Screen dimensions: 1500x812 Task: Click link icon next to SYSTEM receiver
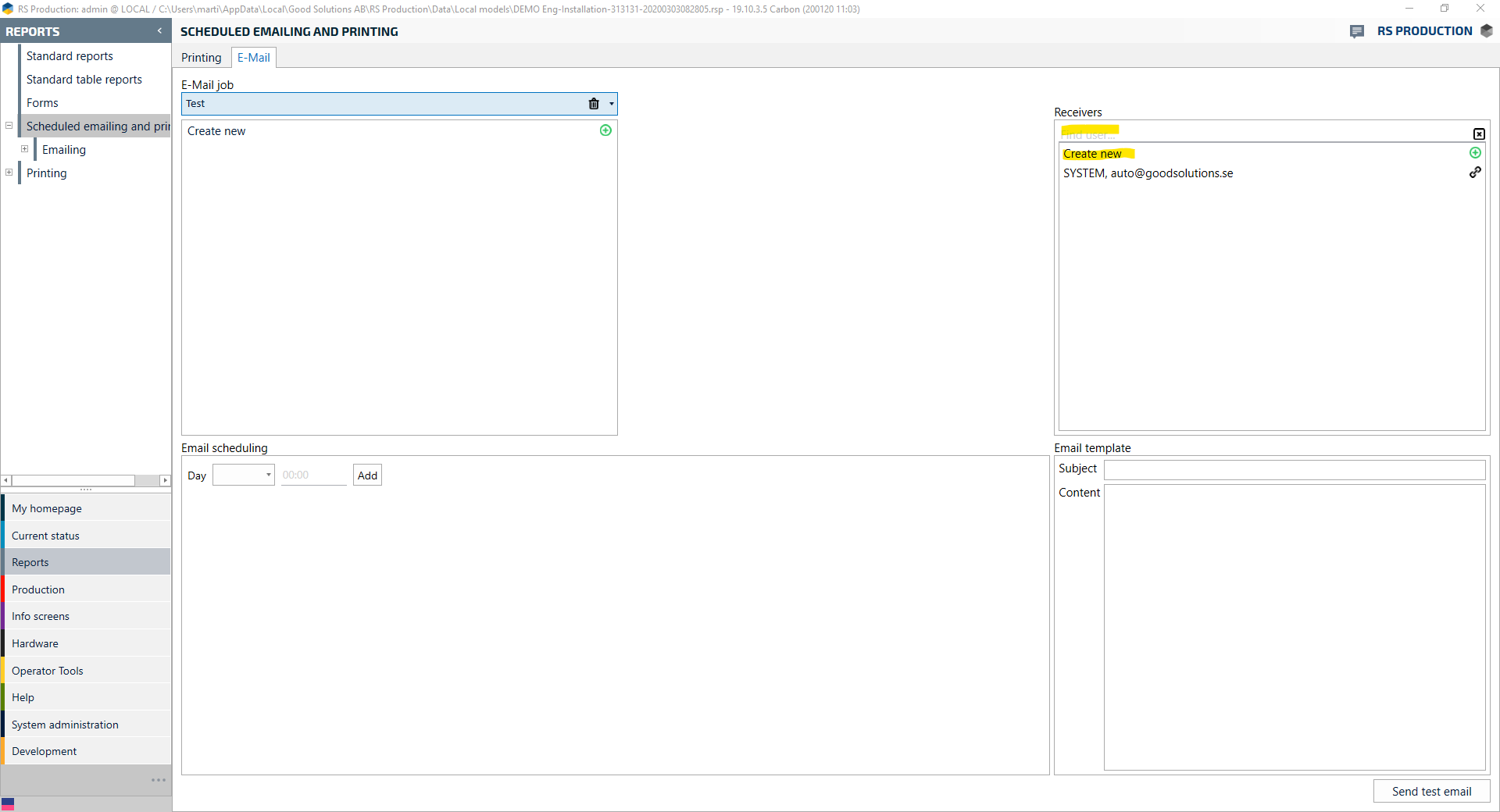click(1475, 173)
